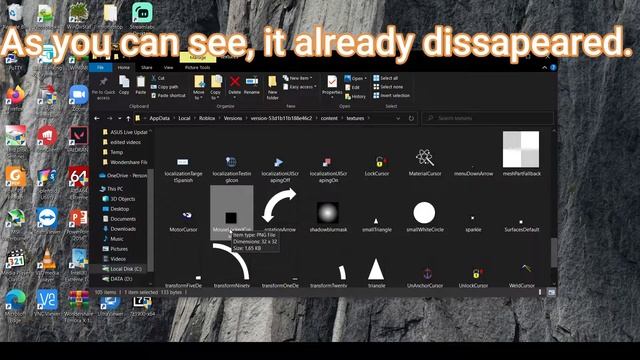This screenshot has width=640, height=360.
Task: Select the smallWhiteCircle file
Action: coord(425,217)
